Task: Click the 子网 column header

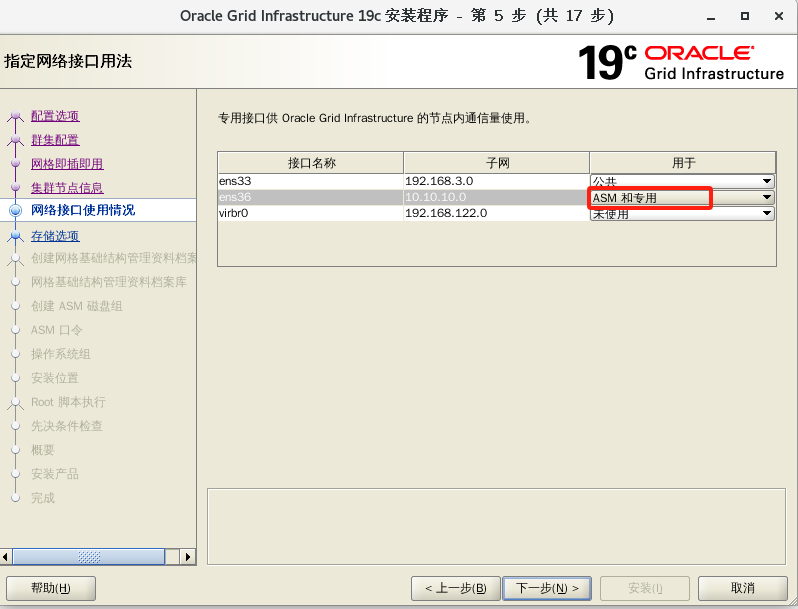Action: coord(496,163)
